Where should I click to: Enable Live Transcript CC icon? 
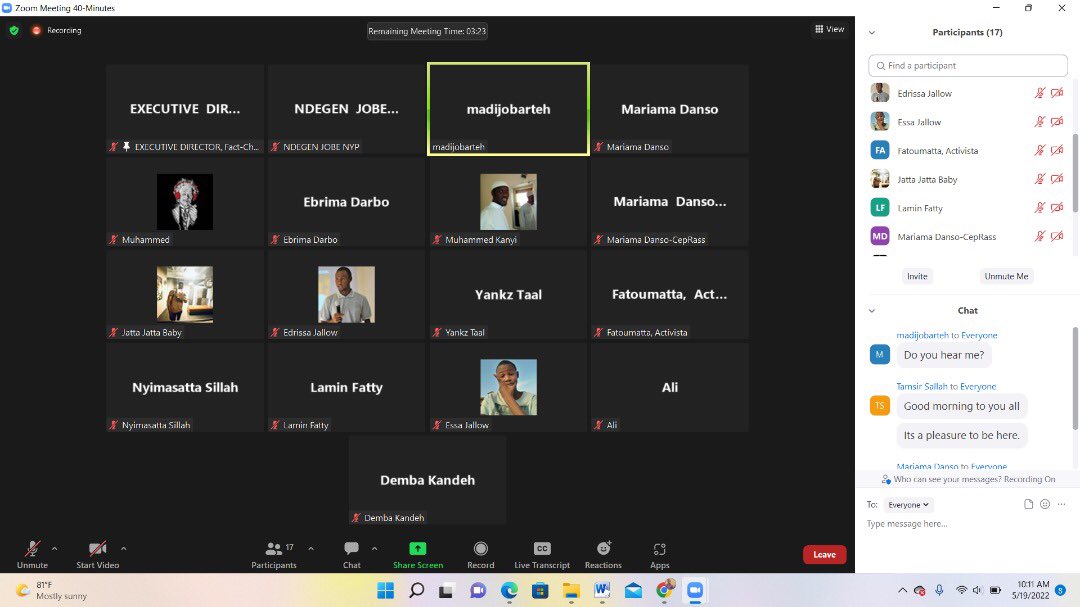pos(542,548)
